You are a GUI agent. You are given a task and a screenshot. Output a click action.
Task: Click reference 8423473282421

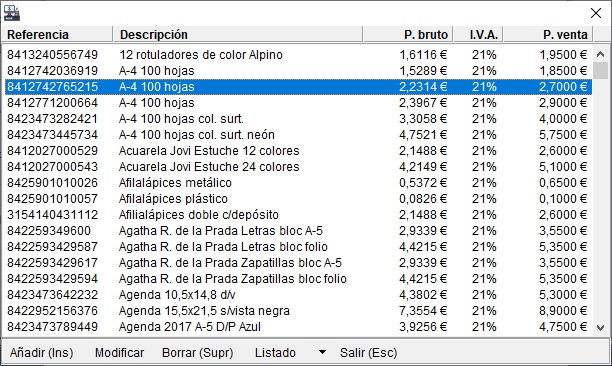[x=52, y=119]
